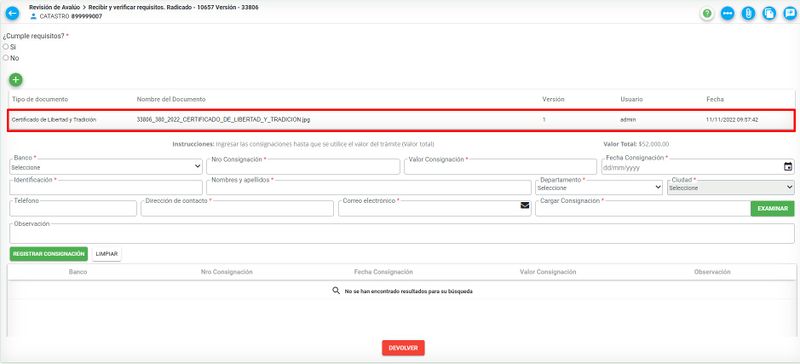Image resolution: width=800 pixels, height=364 pixels.
Task: Open help with the green question icon
Action: point(707,13)
